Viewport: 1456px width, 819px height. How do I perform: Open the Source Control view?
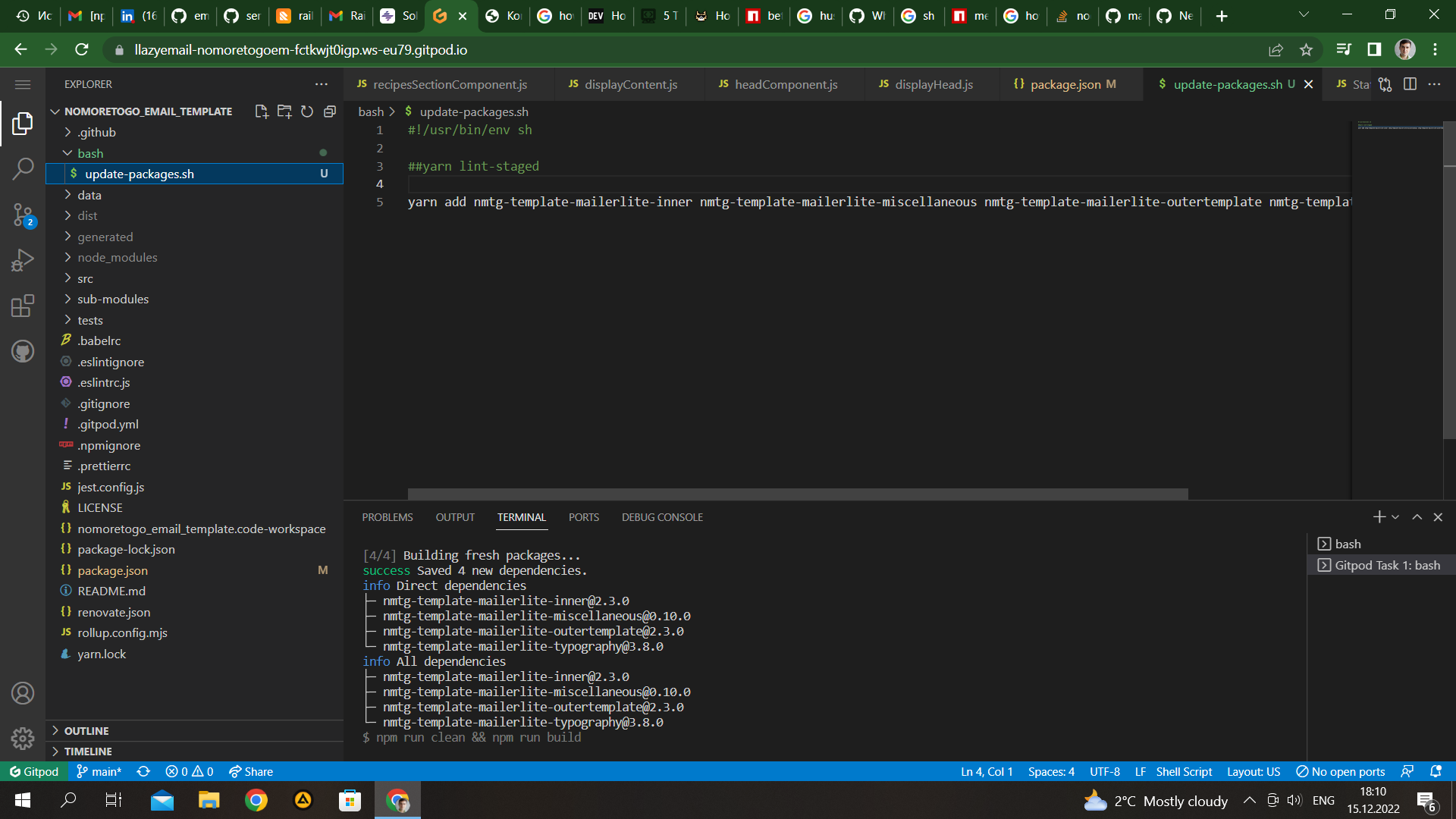click(23, 215)
